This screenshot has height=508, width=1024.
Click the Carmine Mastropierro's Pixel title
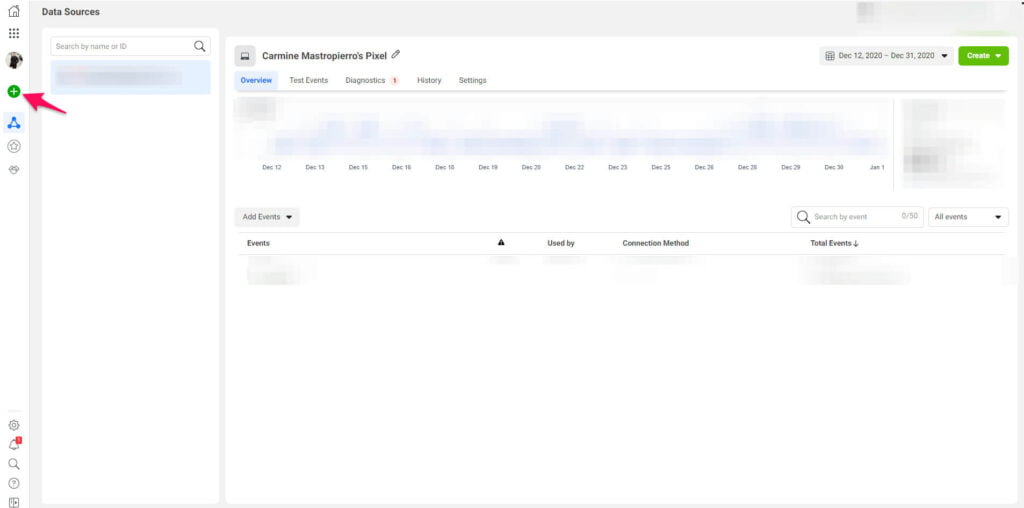click(x=325, y=56)
